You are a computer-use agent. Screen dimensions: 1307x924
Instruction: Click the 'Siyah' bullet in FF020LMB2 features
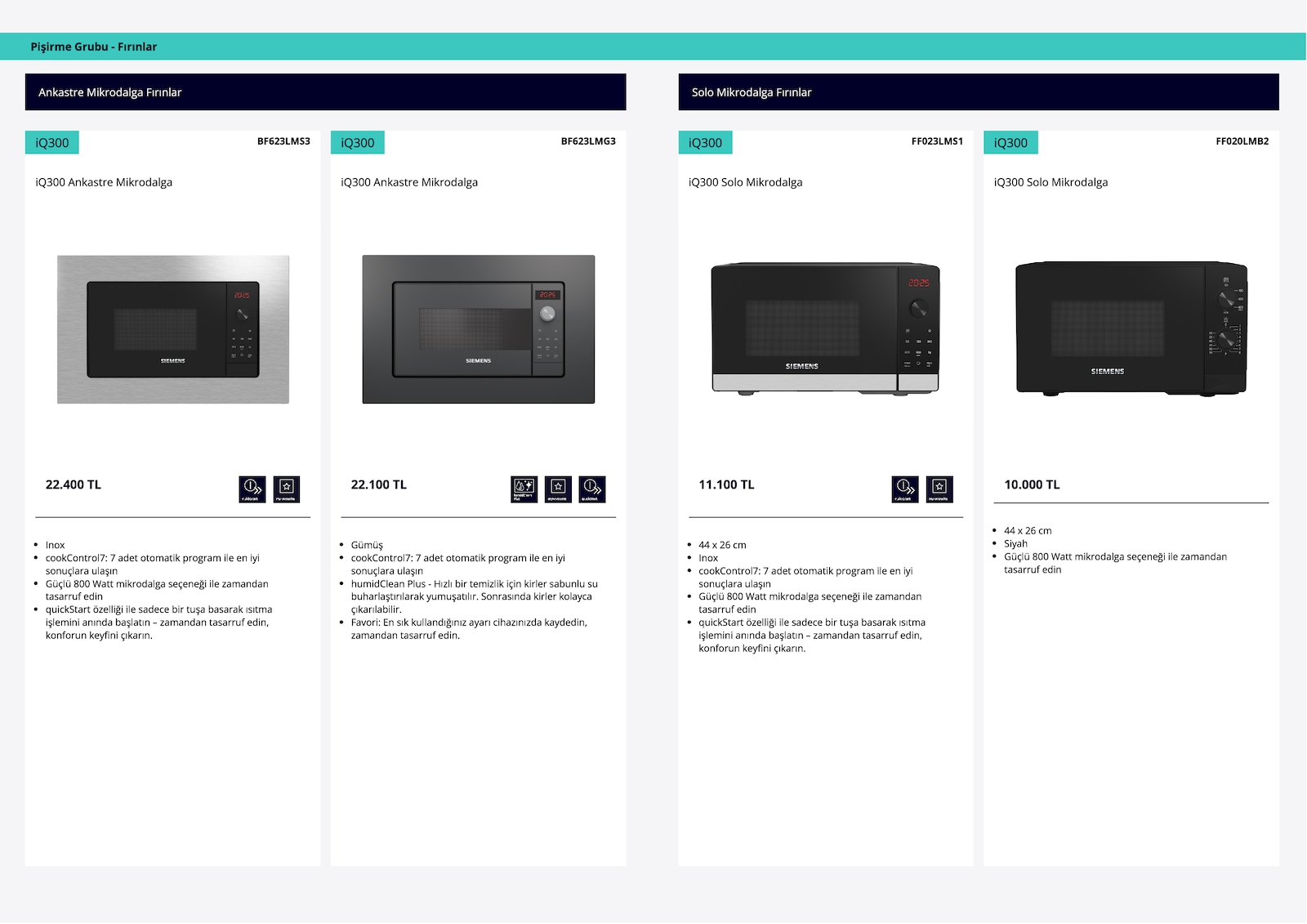pos(1016,543)
